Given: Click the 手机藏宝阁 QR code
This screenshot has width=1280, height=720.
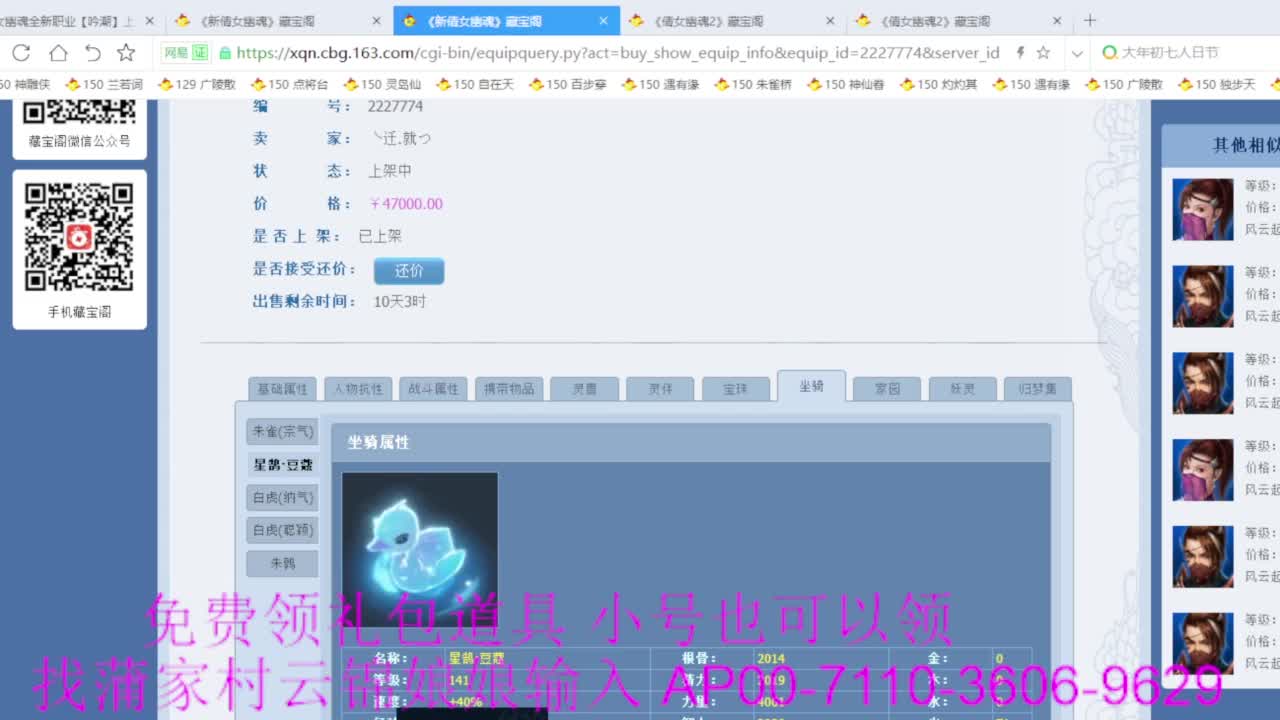Looking at the screenshot, I should pyautogui.click(x=79, y=235).
